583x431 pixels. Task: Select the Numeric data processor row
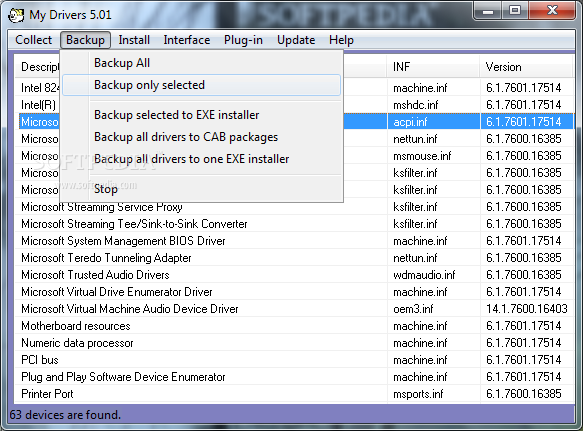click(x=294, y=343)
